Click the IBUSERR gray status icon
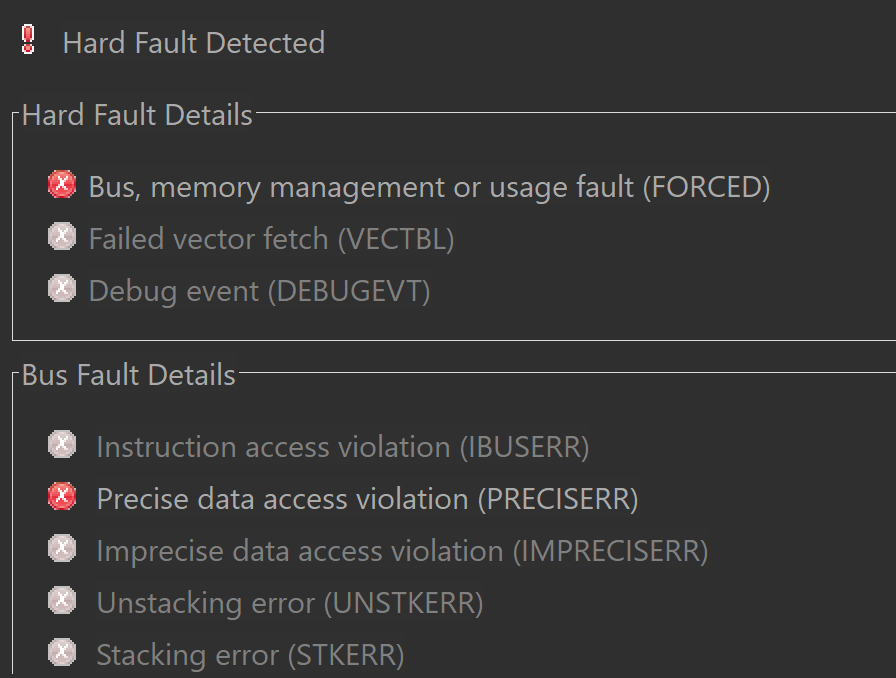 [62, 444]
